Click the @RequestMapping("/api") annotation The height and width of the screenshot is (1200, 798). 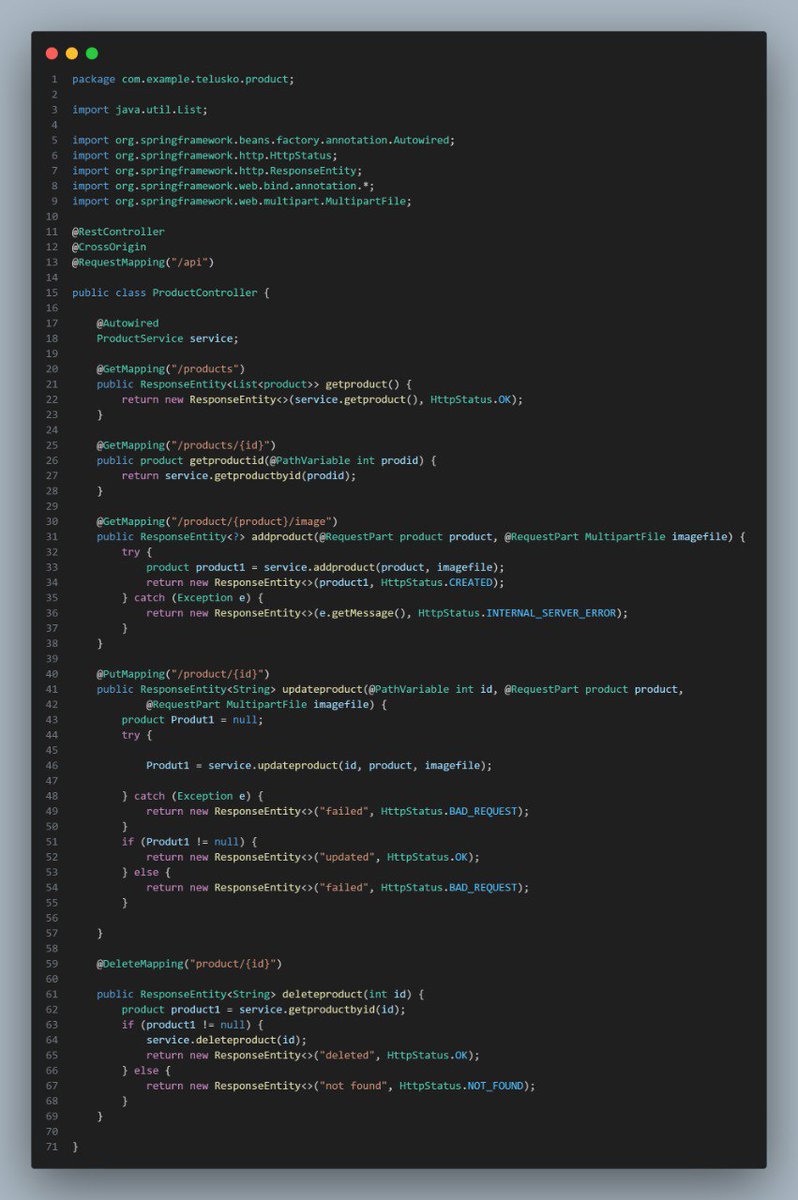point(143,262)
